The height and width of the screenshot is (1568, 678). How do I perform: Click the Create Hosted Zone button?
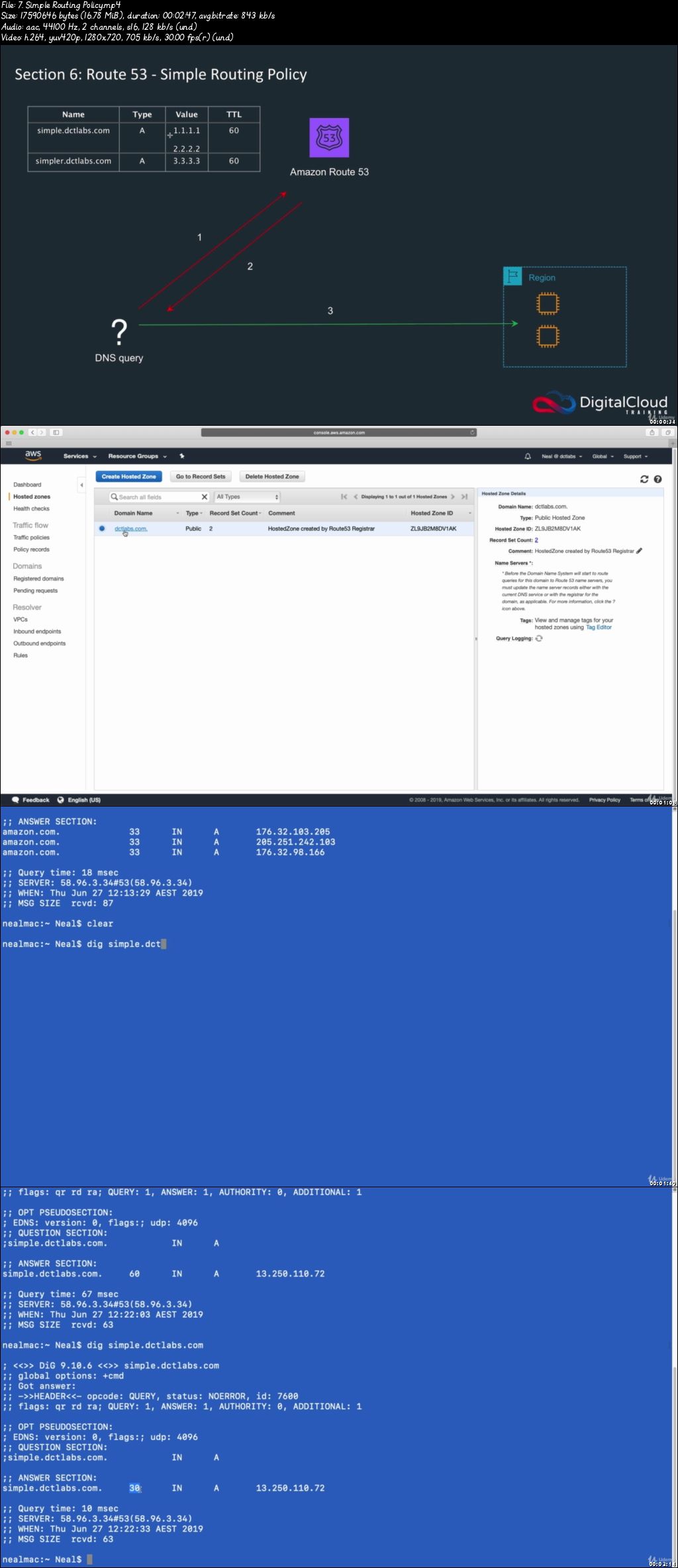(x=129, y=477)
